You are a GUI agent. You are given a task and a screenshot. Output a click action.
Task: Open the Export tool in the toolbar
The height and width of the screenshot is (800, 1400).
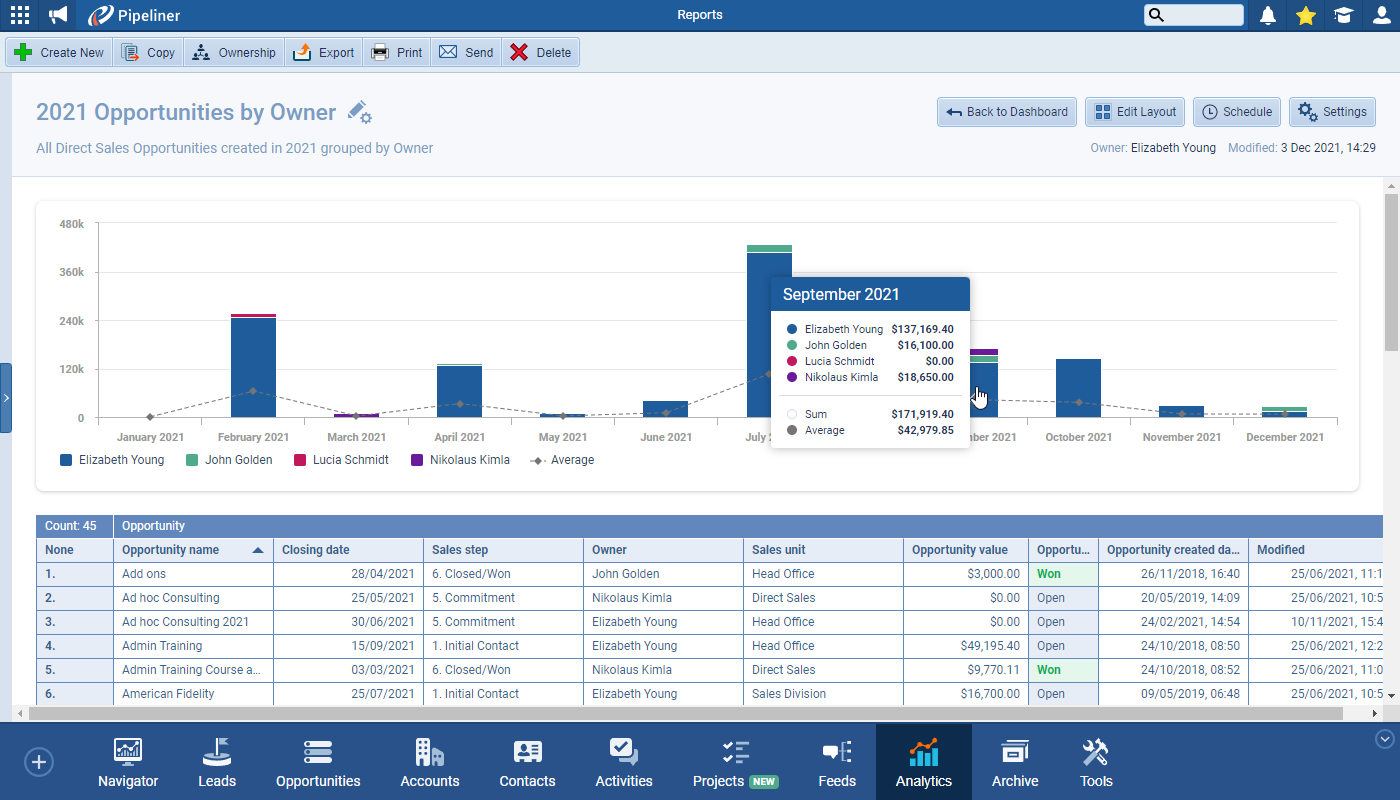(323, 51)
